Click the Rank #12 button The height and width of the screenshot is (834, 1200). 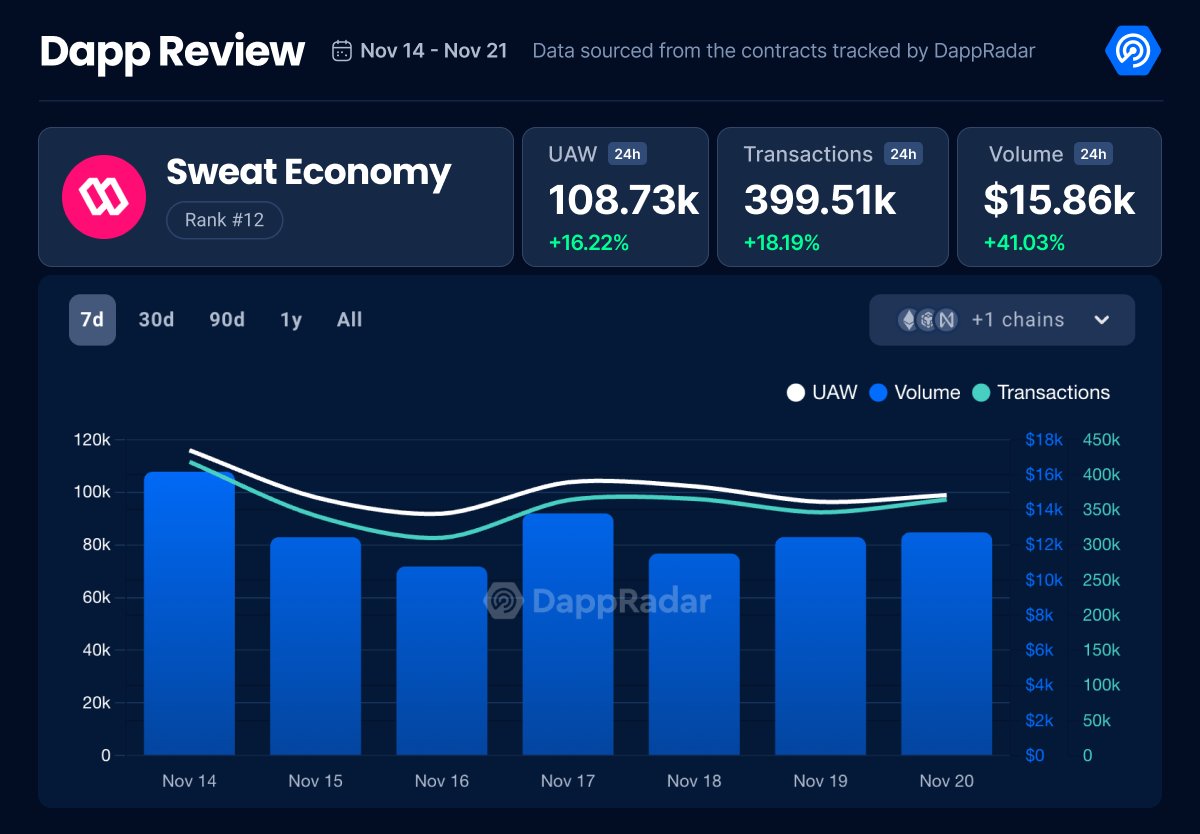click(224, 220)
